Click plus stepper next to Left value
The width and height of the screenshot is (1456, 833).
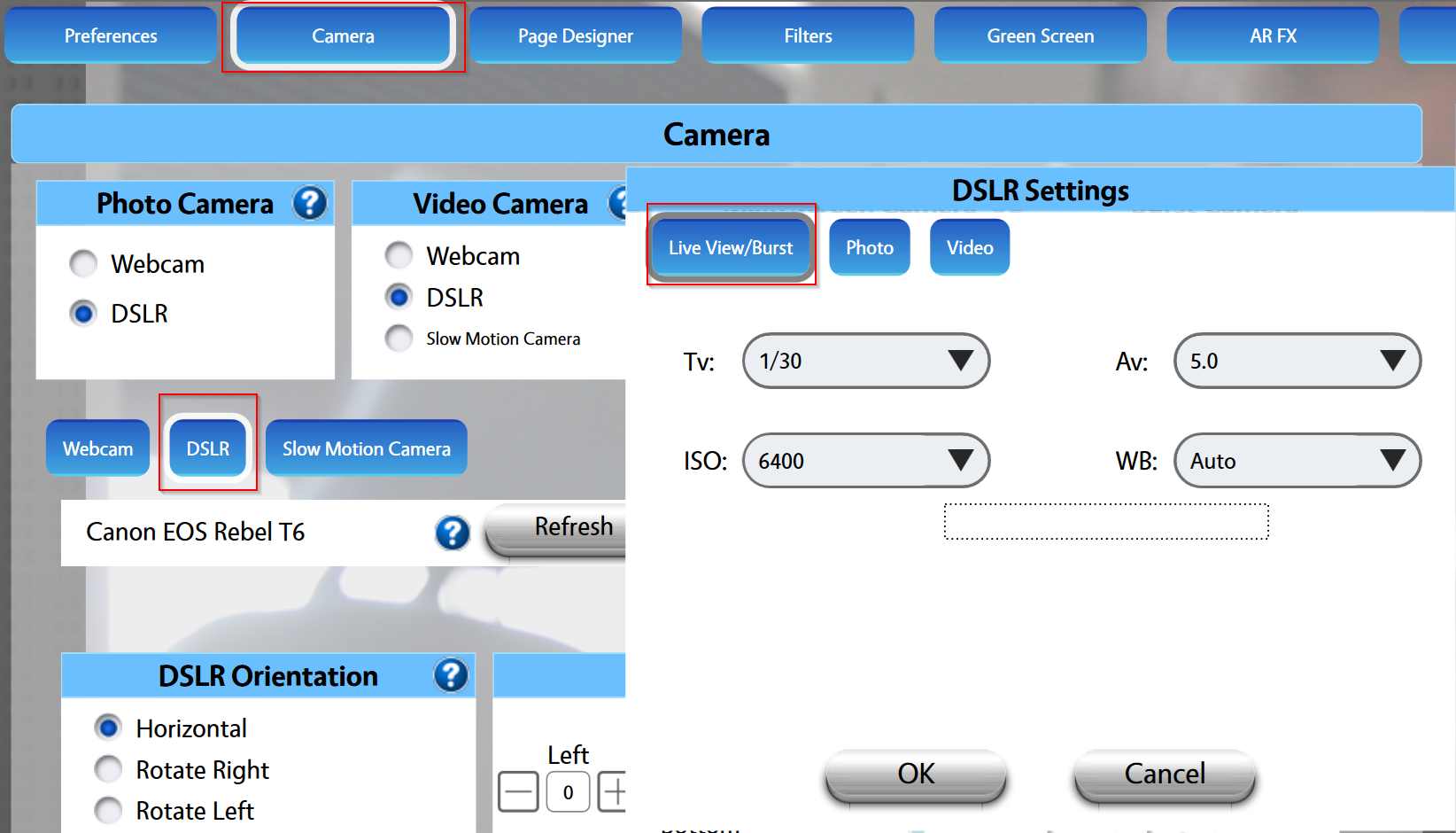pos(612,791)
